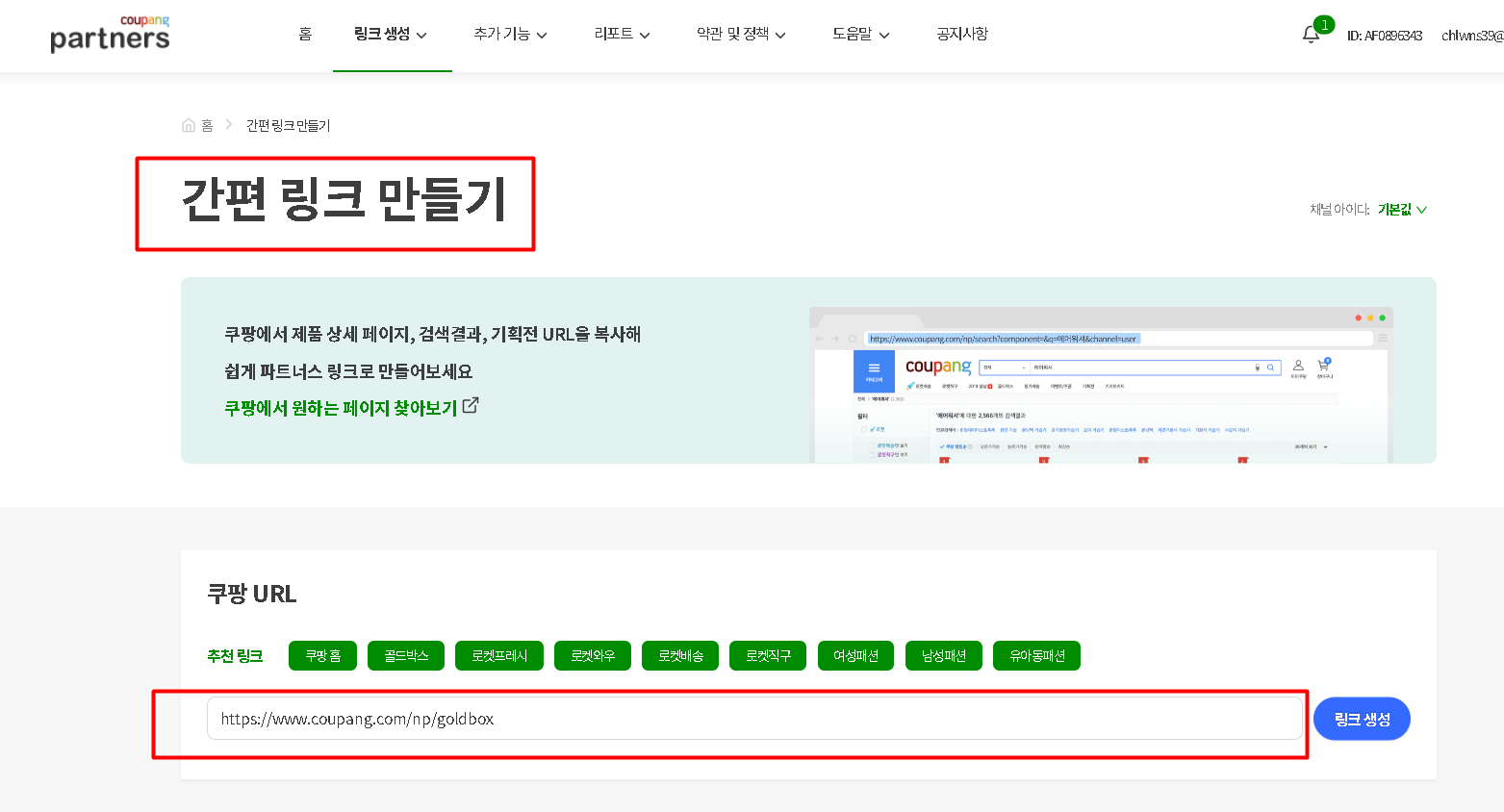Select 여성패션 recommended link

[856, 655]
